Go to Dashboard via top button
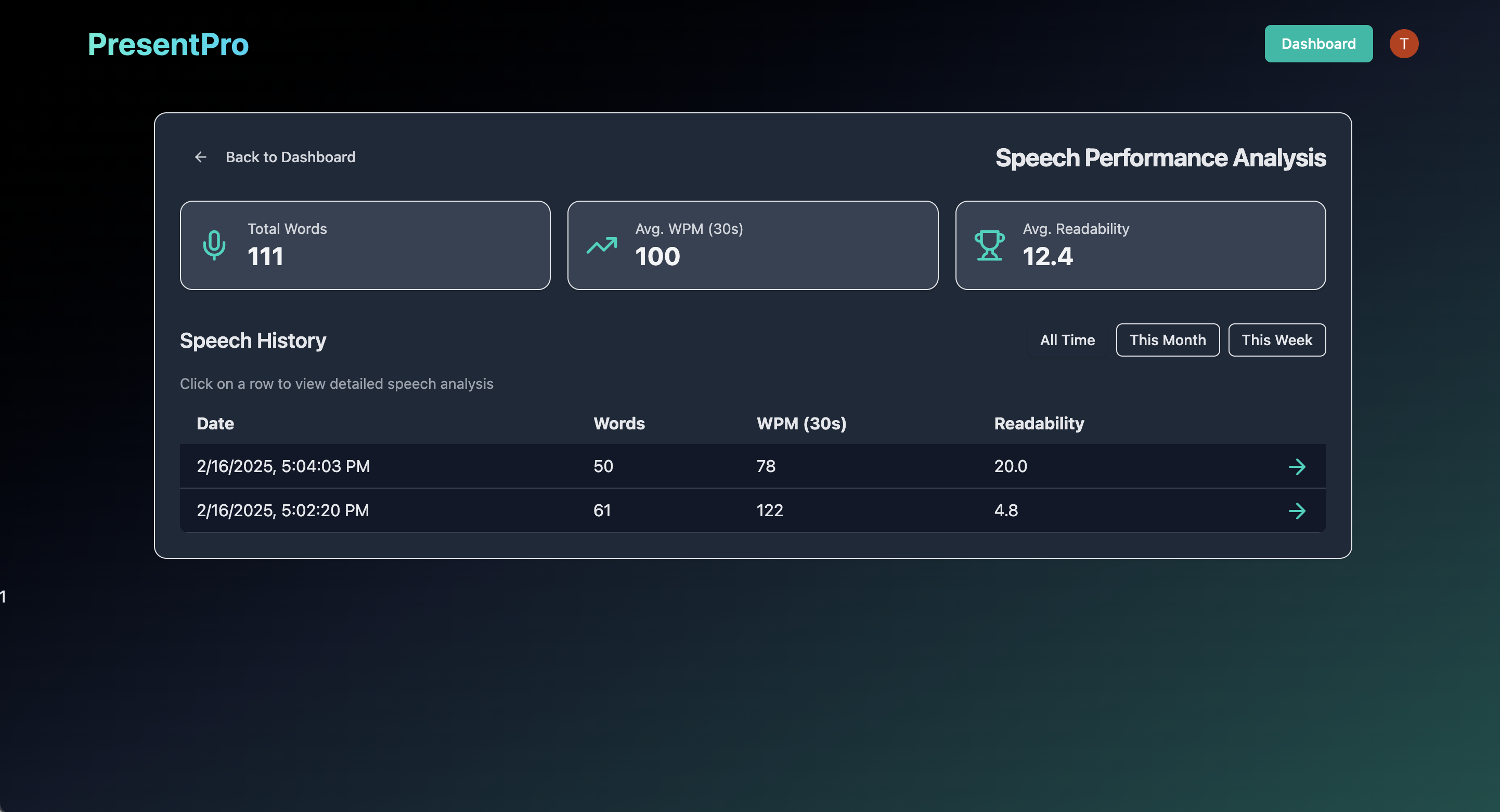This screenshot has width=1500, height=812. [1318, 44]
